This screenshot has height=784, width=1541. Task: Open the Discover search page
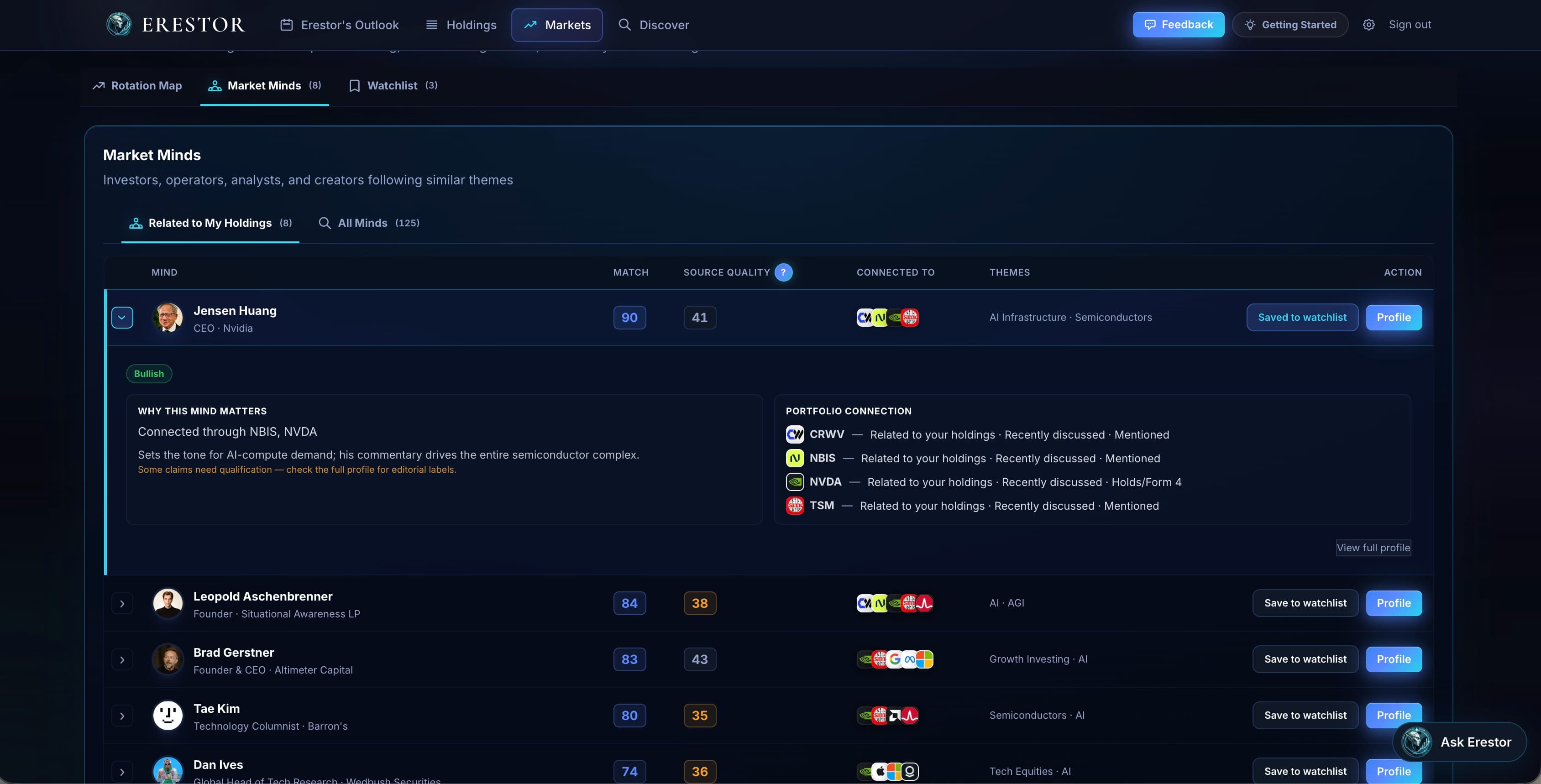tap(653, 25)
